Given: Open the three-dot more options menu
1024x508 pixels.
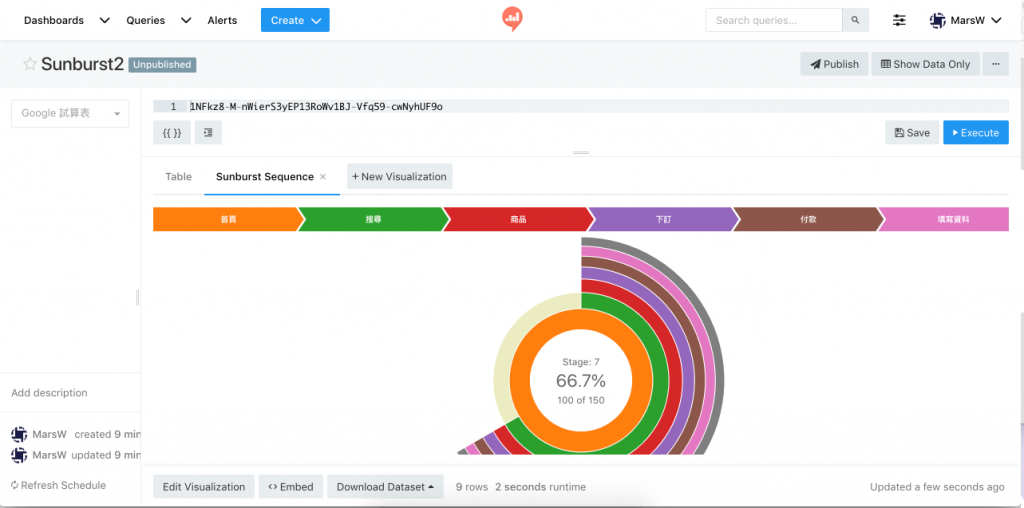Looking at the screenshot, I should [995, 64].
